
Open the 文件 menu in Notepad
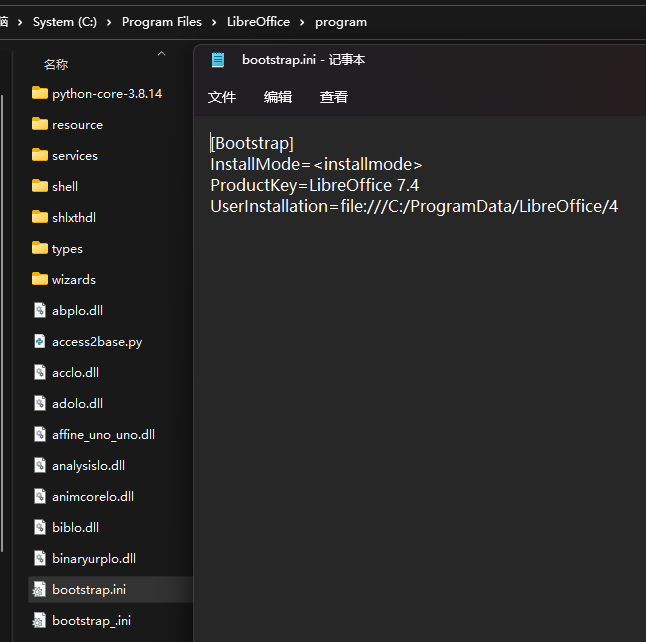[222, 97]
